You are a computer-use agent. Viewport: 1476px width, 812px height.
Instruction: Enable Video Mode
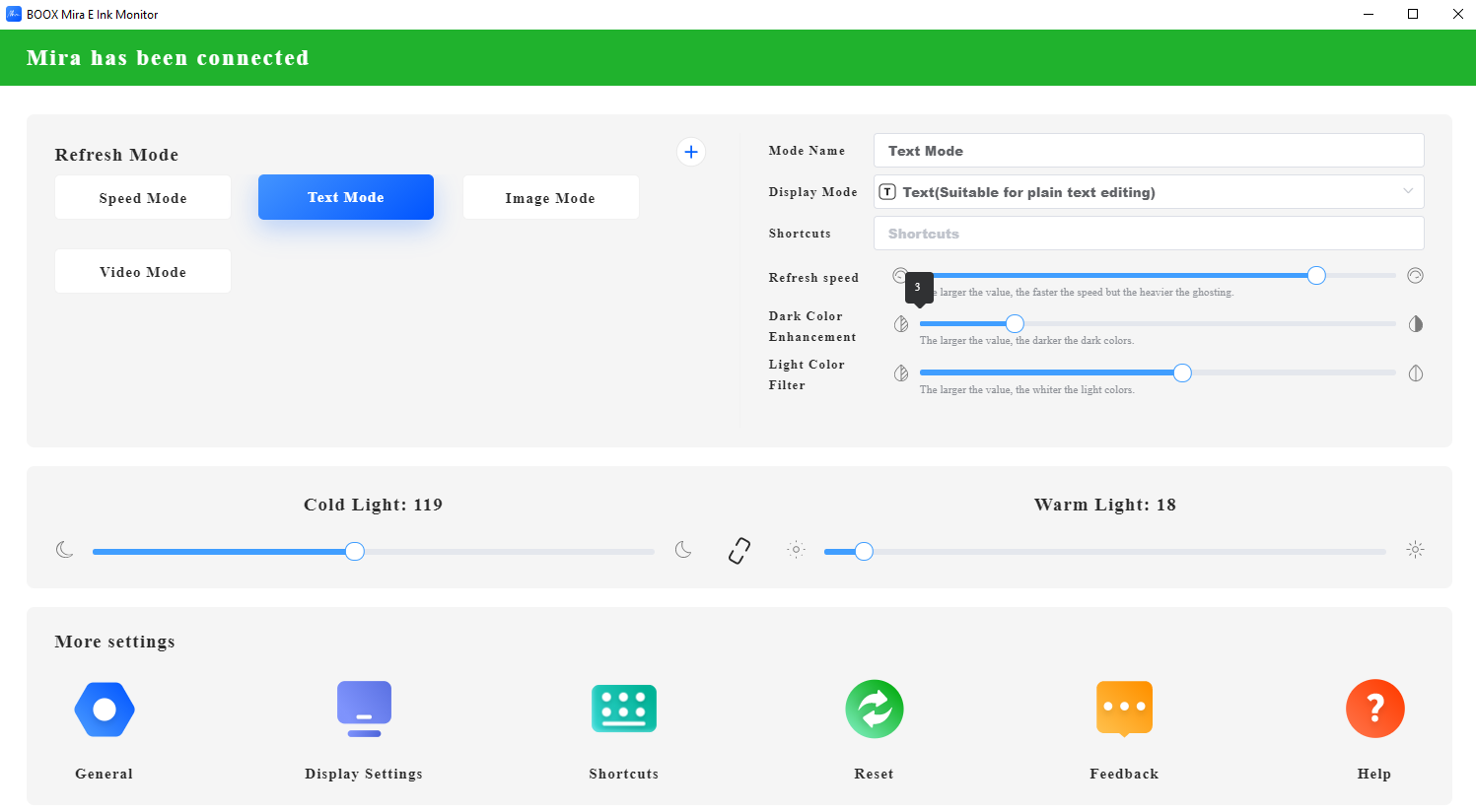142,271
